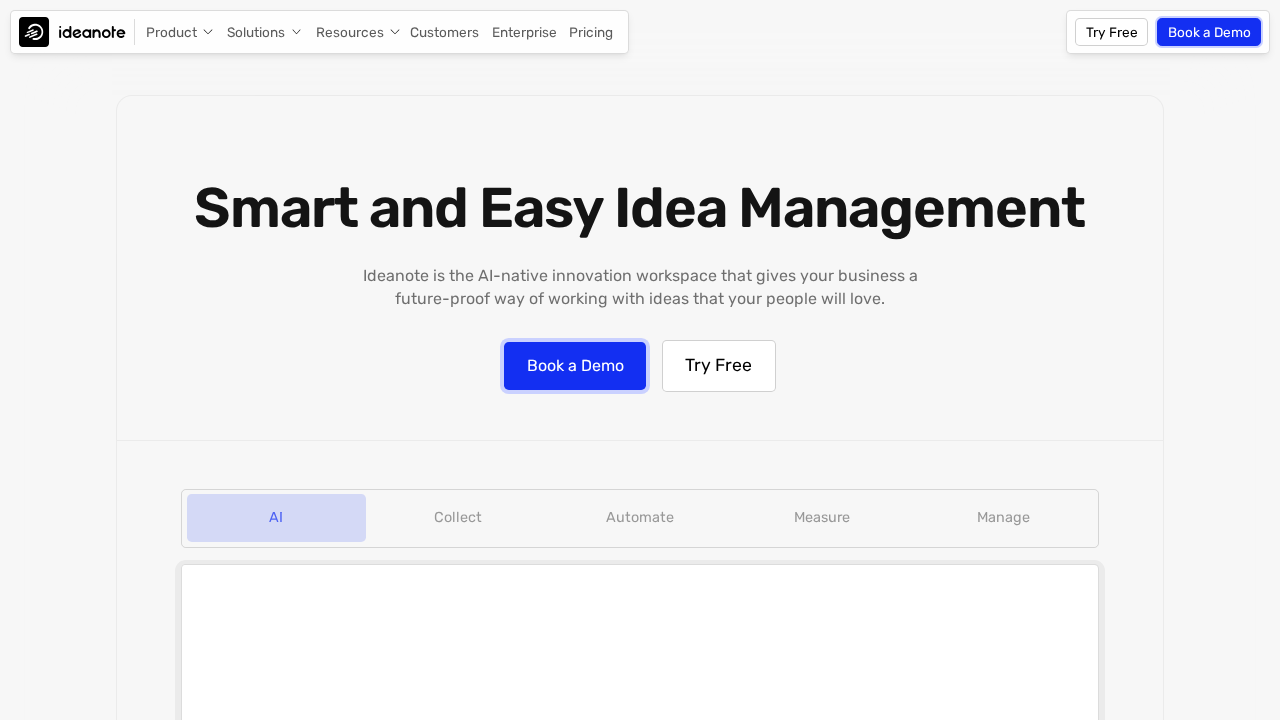Viewport: 1280px width, 720px height.
Task: Select the Manage tab
Action: (x=1003, y=518)
